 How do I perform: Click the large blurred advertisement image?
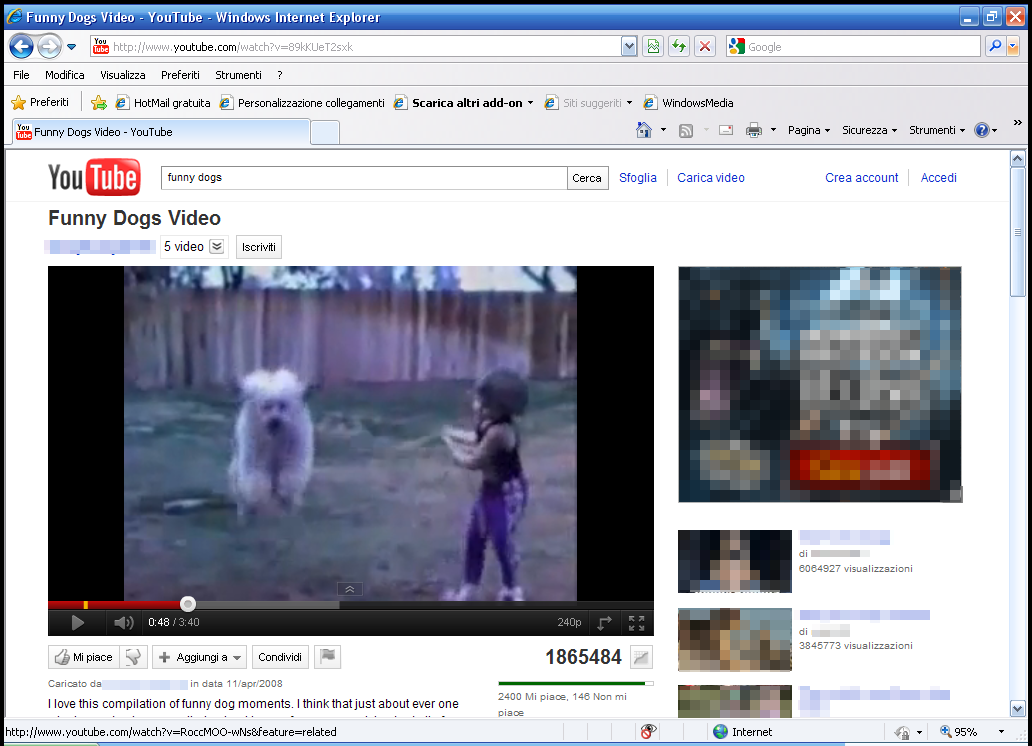[x=820, y=385]
